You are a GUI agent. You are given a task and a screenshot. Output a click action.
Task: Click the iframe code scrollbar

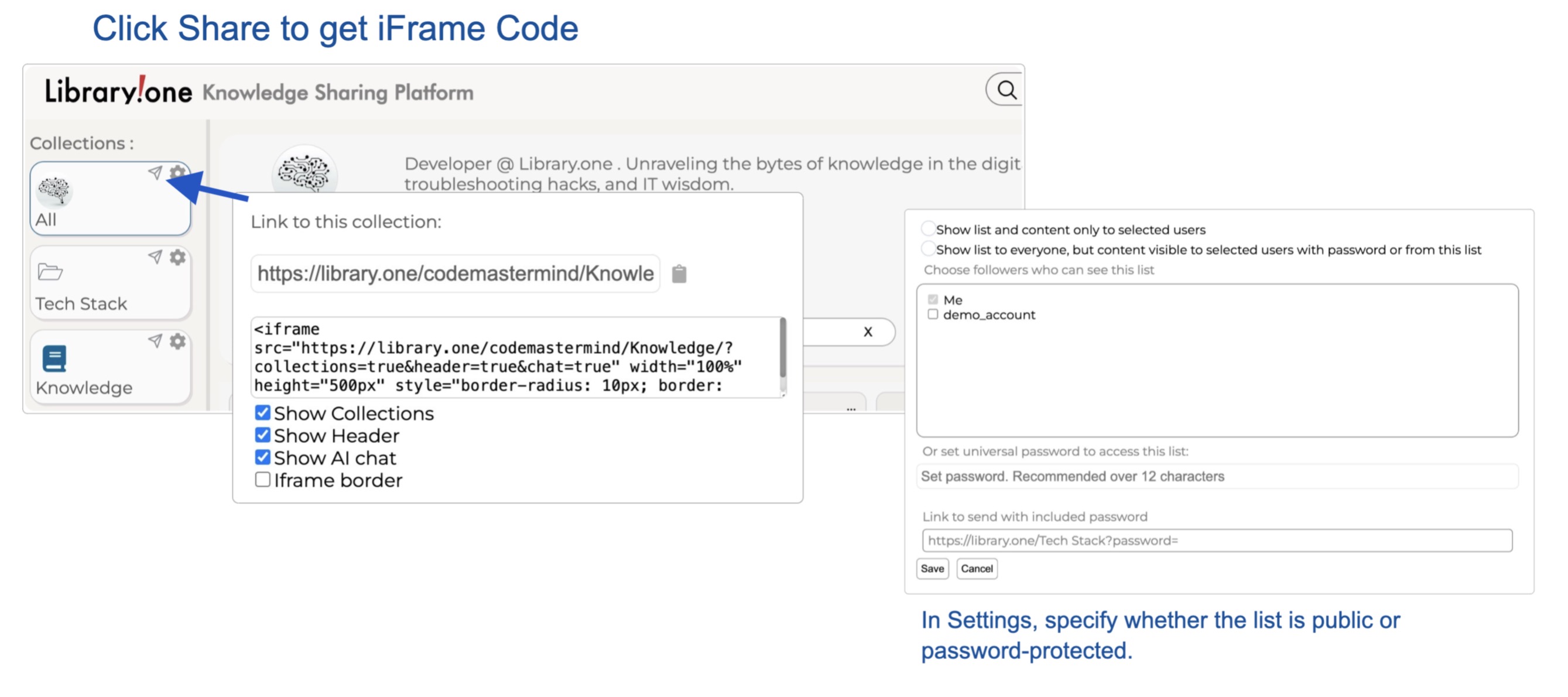coord(783,348)
